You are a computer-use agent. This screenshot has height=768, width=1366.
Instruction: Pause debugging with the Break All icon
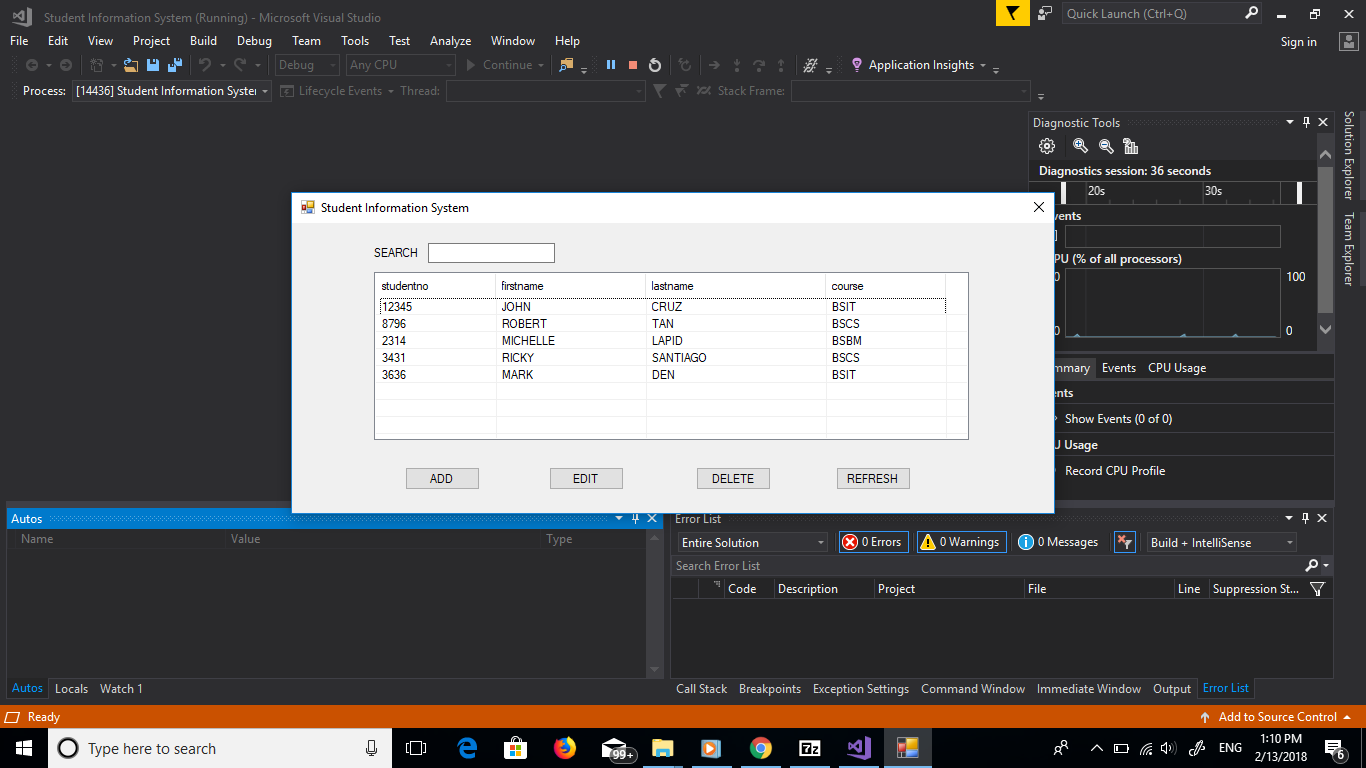click(x=611, y=64)
